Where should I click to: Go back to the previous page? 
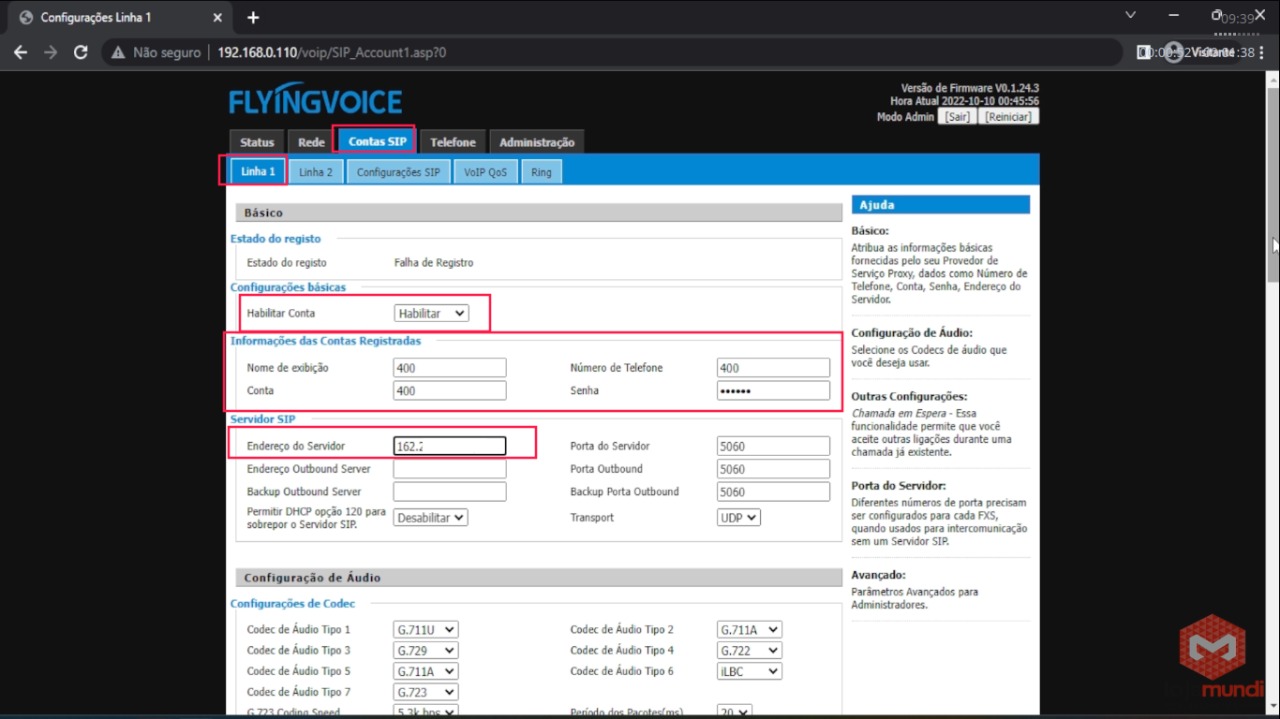(20, 52)
